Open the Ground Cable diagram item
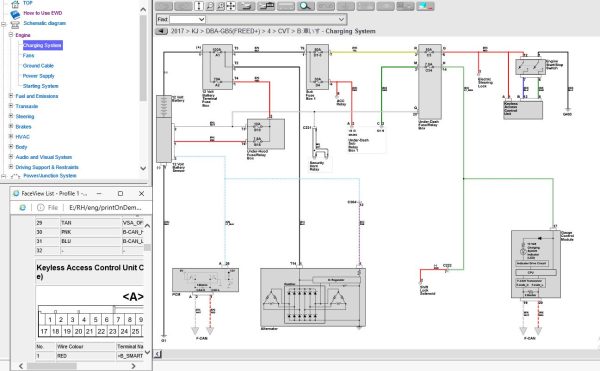The image size is (600, 371). click(38, 66)
